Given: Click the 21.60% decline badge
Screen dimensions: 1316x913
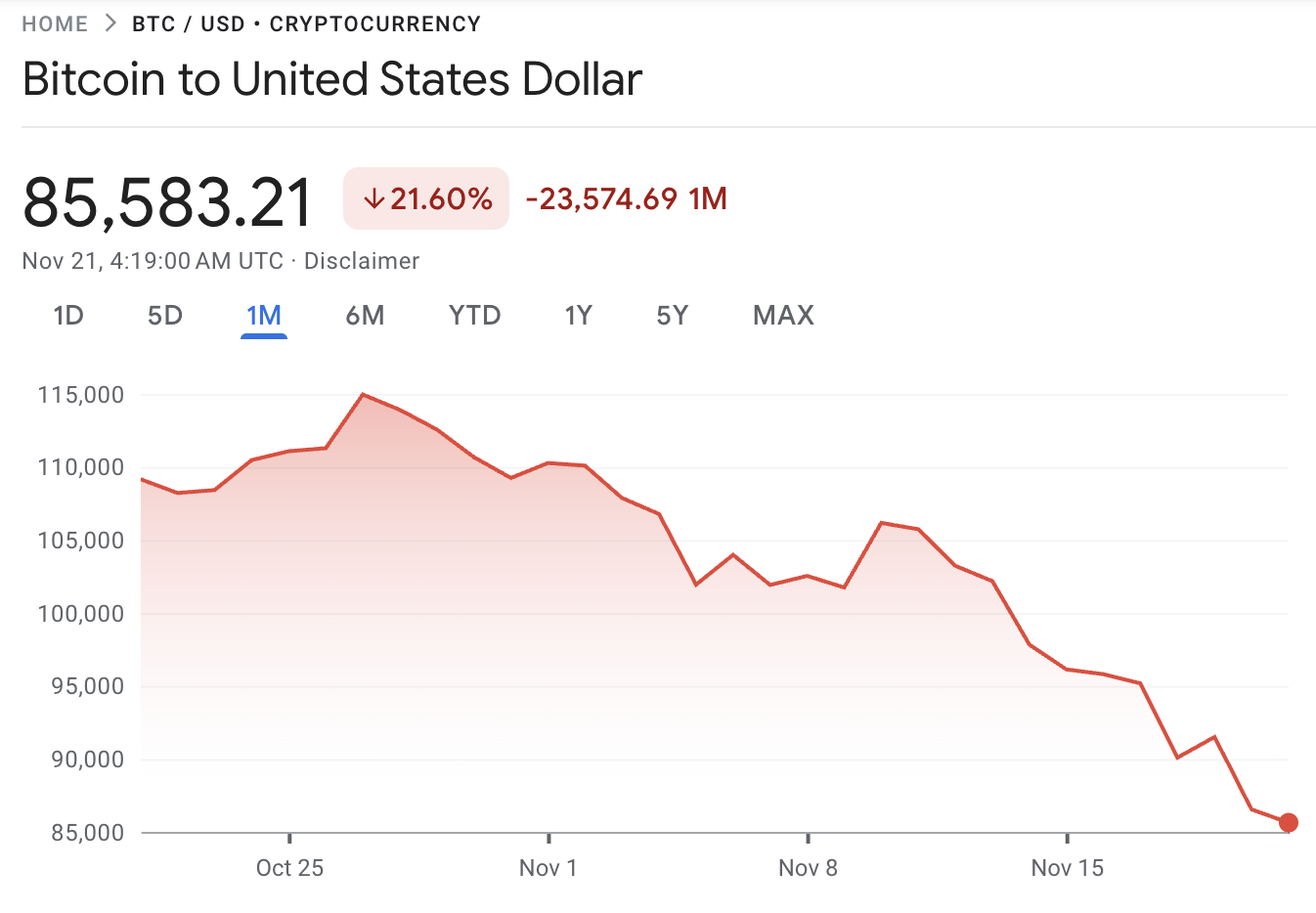Looking at the screenshot, I should pos(425,197).
